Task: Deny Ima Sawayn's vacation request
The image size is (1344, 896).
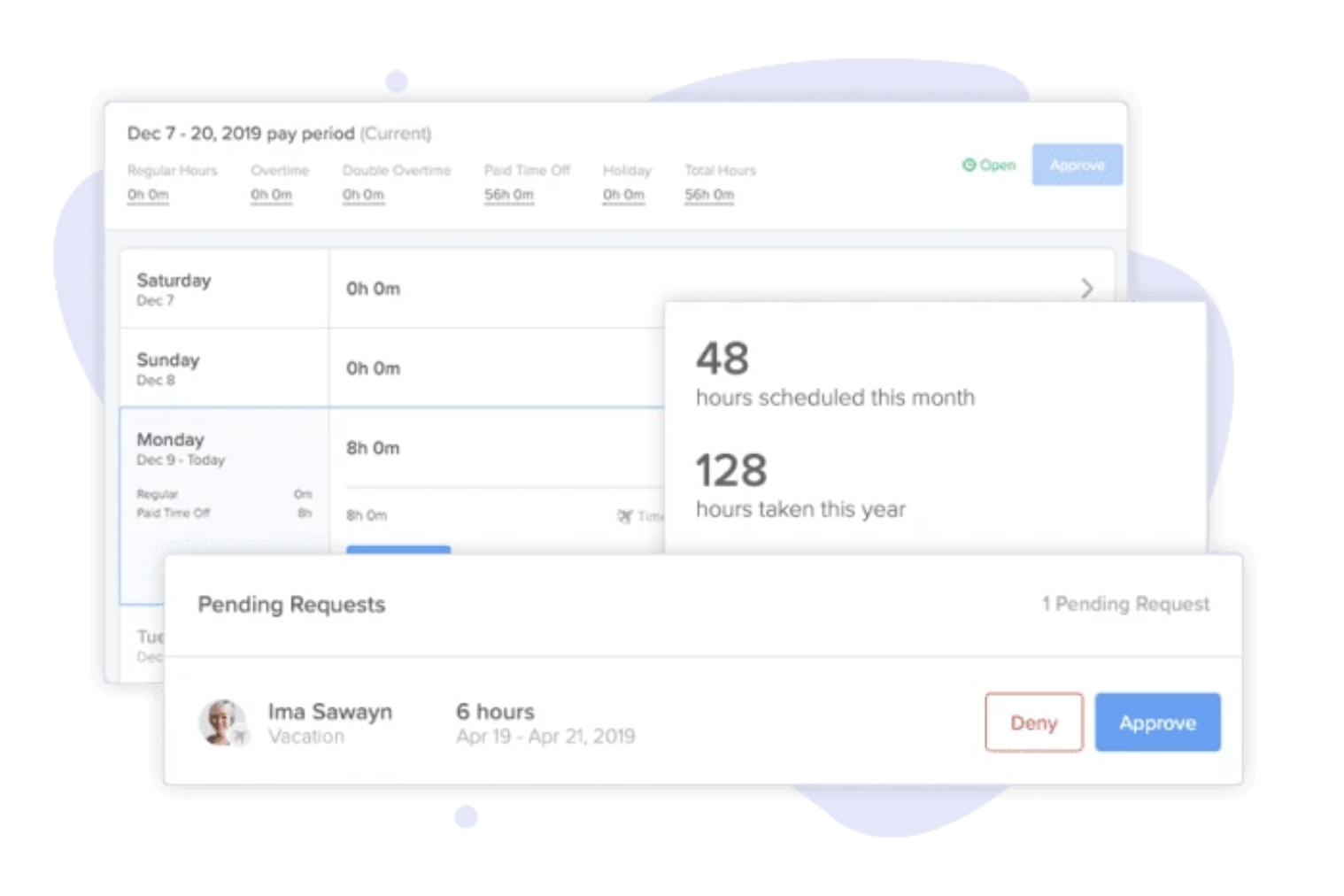Action: 1033,722
